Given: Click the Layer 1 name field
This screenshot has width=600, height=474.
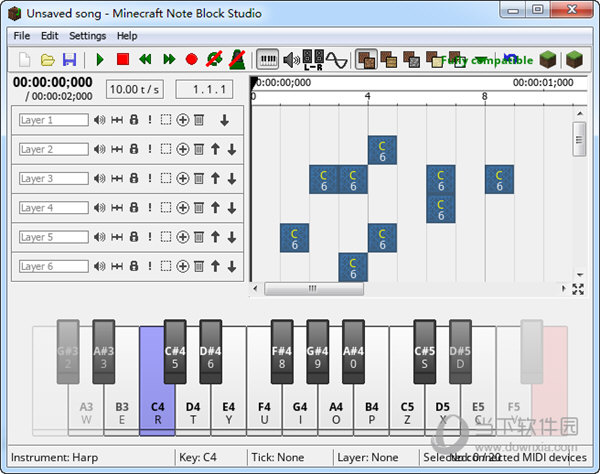Looking at the screenshot, I should [x=54, y=120].
